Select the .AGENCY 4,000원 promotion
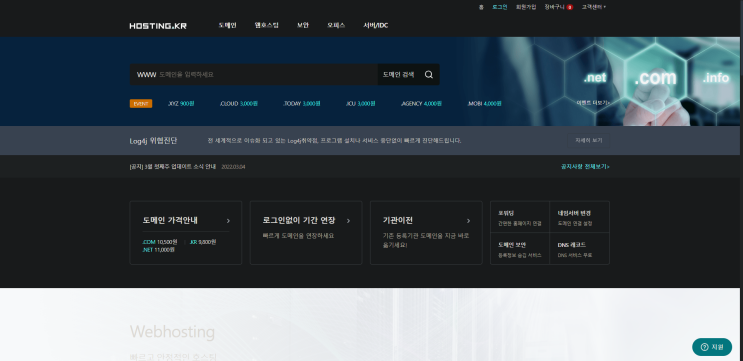 [x=421, y=103]
